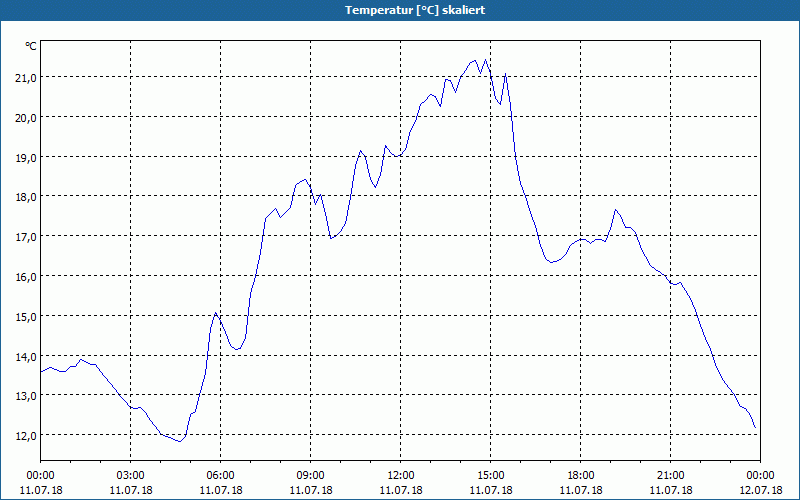The height and width of the screenshot is (500, 800).
Task: Select the 12:00 time axis label
Action: pyautogui.click(x=401, y=476)
